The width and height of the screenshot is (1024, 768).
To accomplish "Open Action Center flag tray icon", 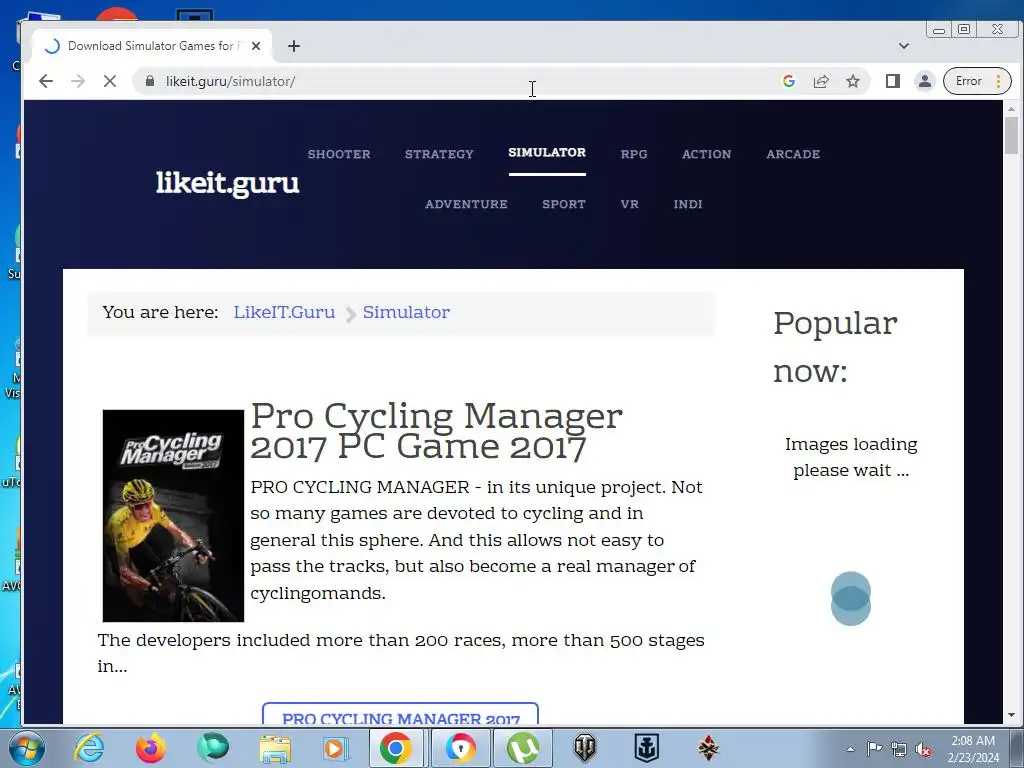I will [874, 749].
